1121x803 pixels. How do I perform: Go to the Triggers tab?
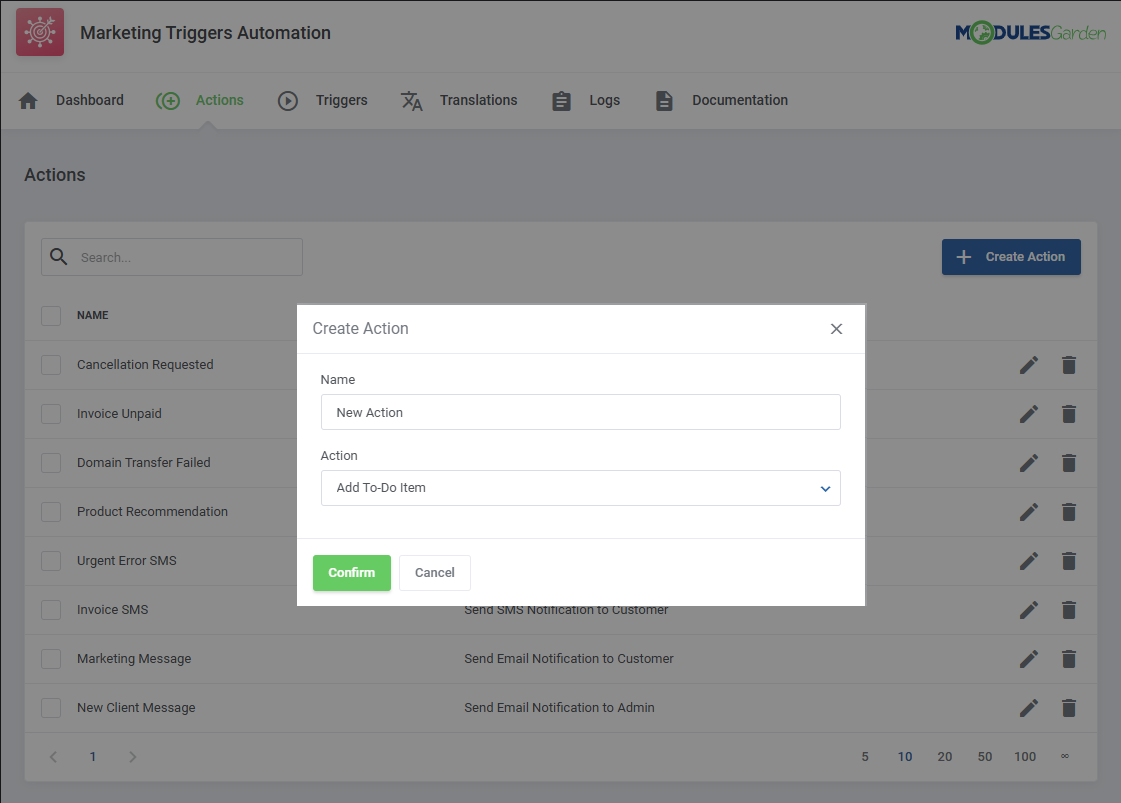322,101
